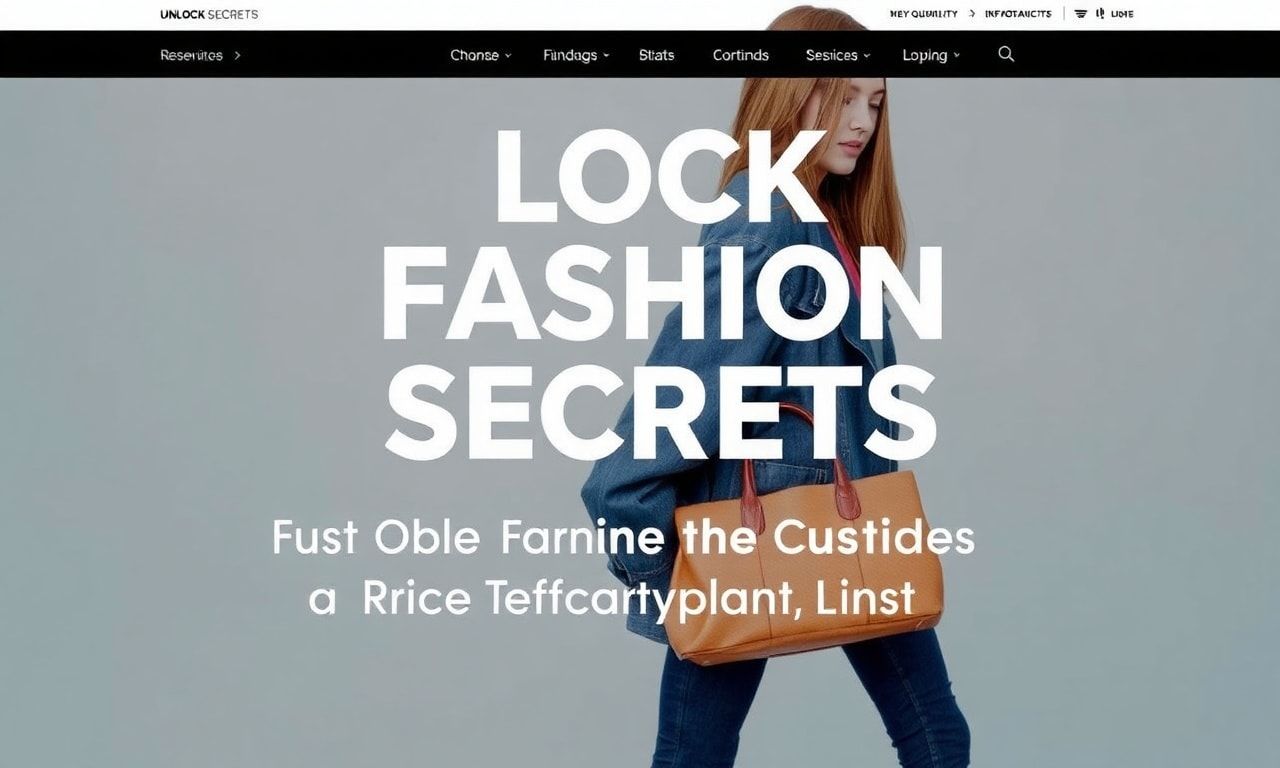Expand the Chonse dropdown menu
The width and height of the screenshot is (1280, 768).
(481, 55)
